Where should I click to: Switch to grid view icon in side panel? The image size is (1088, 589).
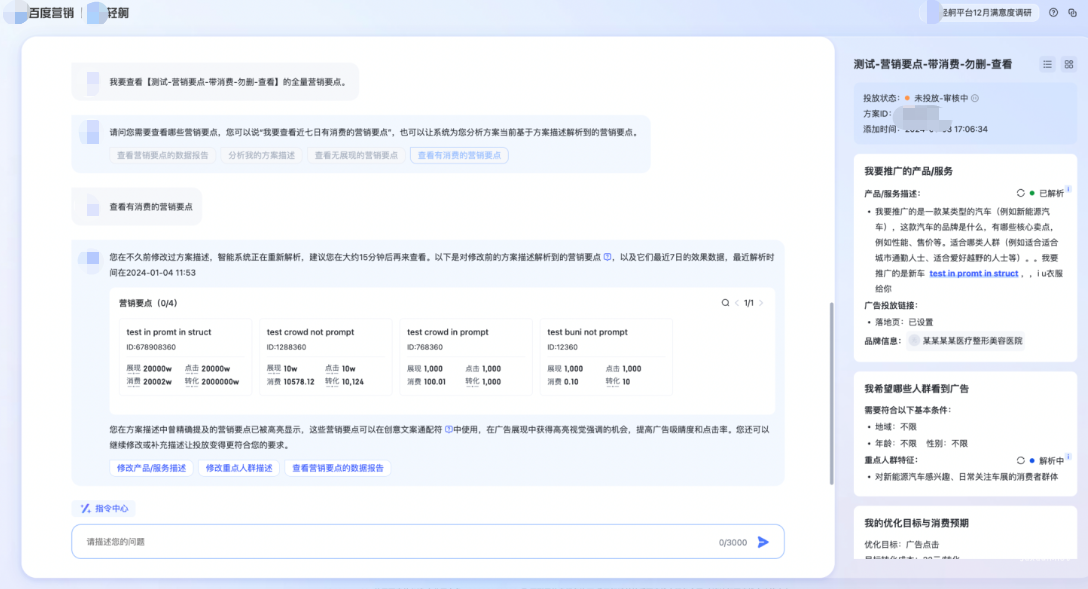pos(1068,64)
